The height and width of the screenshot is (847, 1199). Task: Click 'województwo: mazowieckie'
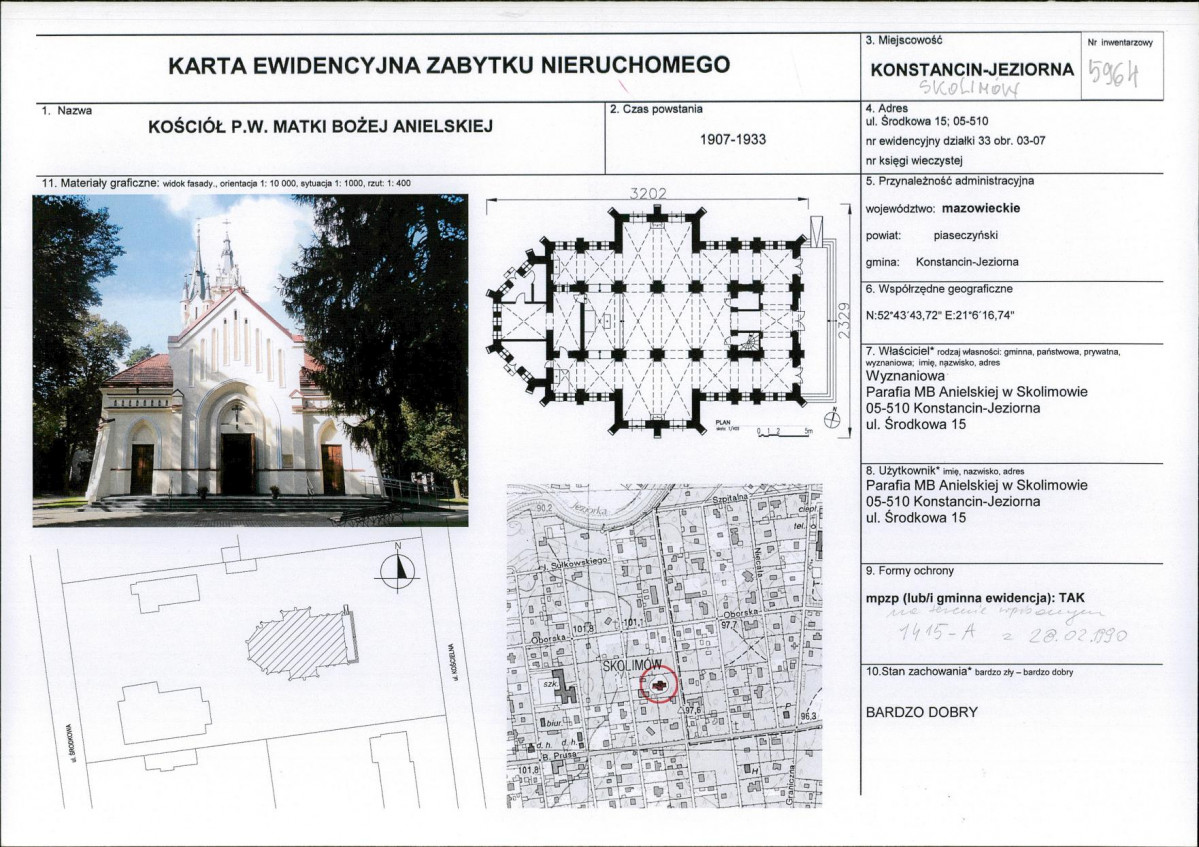[943, 208]
